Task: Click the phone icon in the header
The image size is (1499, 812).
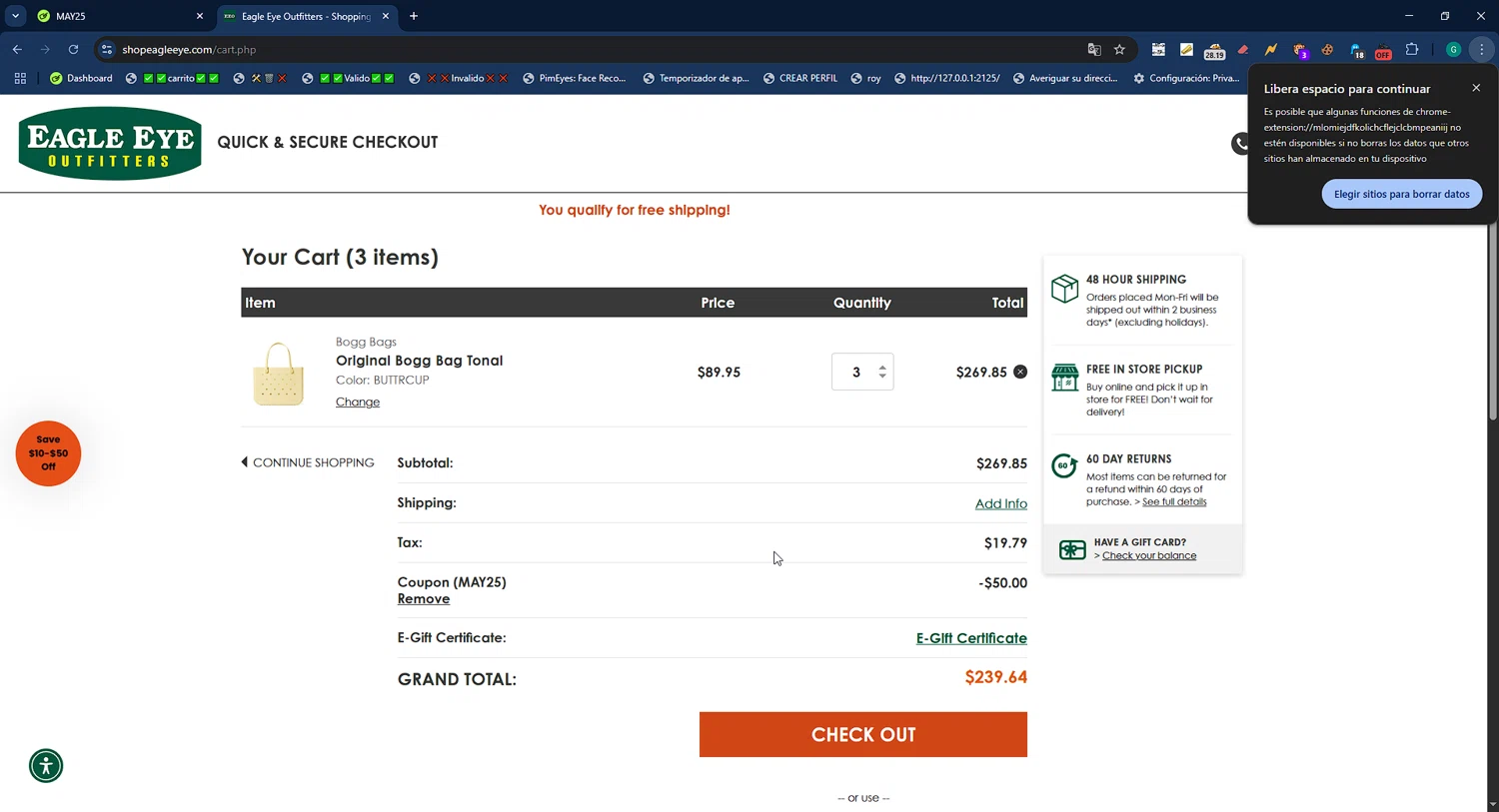Action: coord(1241,144)
